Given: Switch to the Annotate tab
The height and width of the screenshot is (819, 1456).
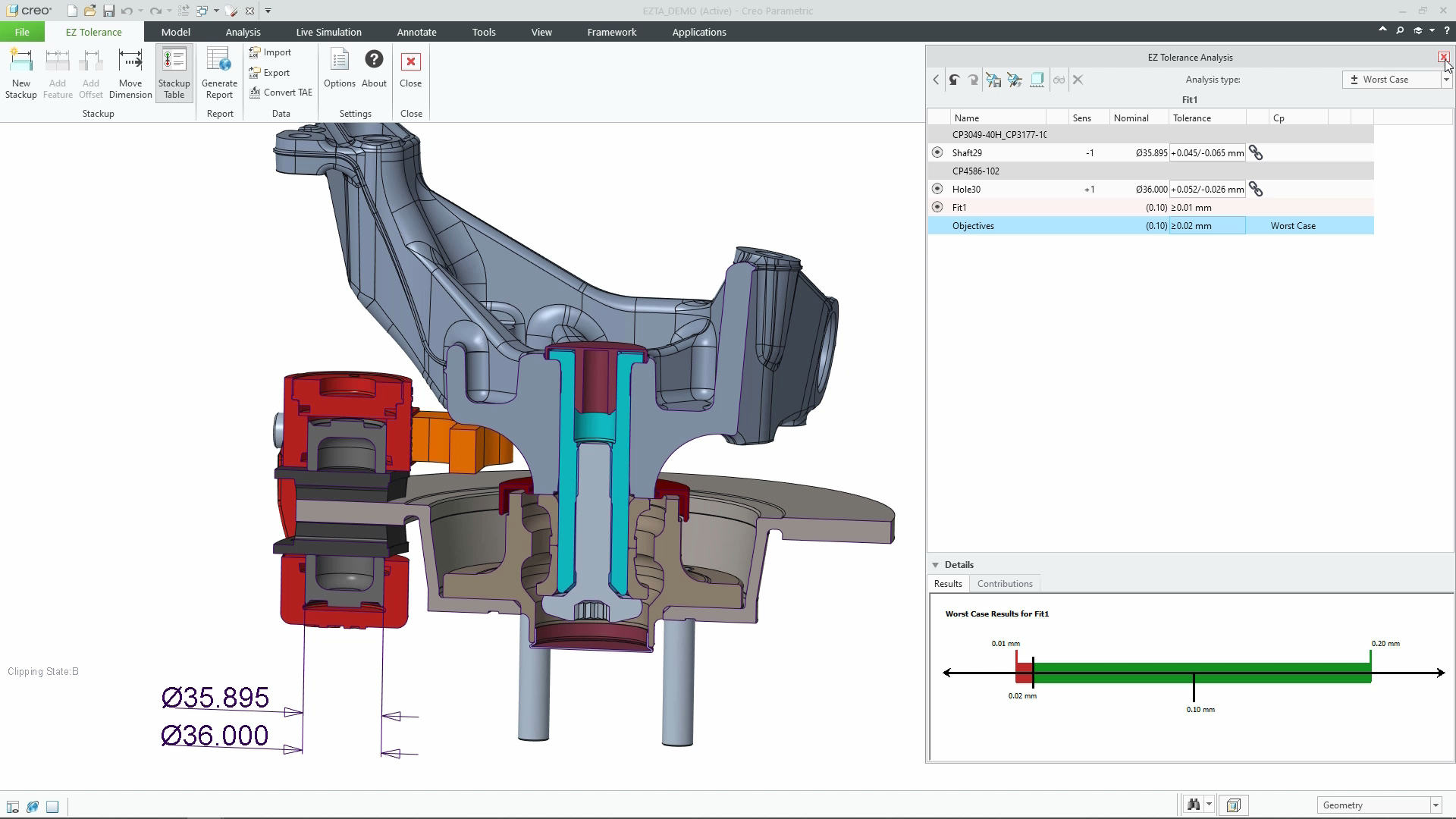Looking at the screenshot, I should pos(416,32).
